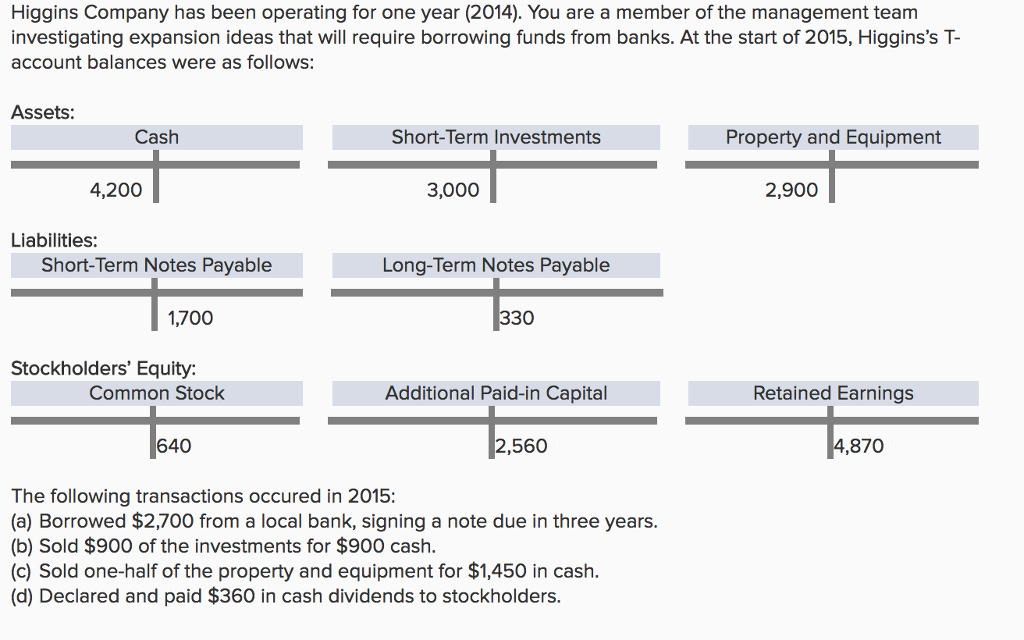Image resolution: width=1024 pixels, height=640 pixels.
Task: Select the 2,900 property balance
Action: pyautogui.click(x=791, y=190)
